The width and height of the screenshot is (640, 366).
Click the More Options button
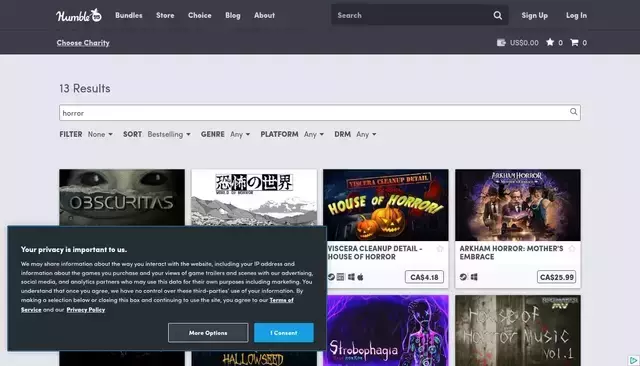(208, 333)
